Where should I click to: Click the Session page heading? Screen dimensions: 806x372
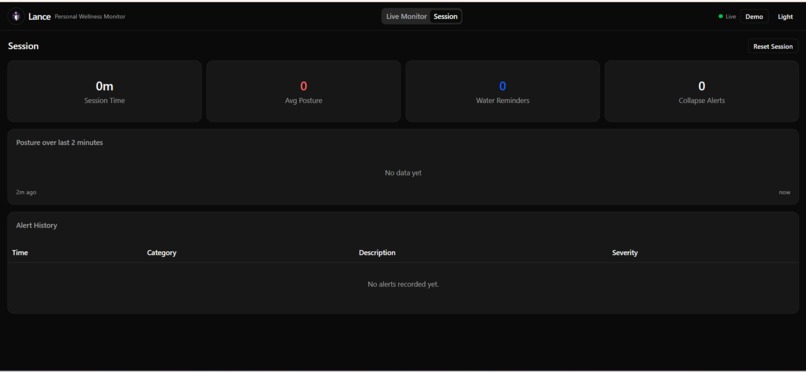[23, 46]
